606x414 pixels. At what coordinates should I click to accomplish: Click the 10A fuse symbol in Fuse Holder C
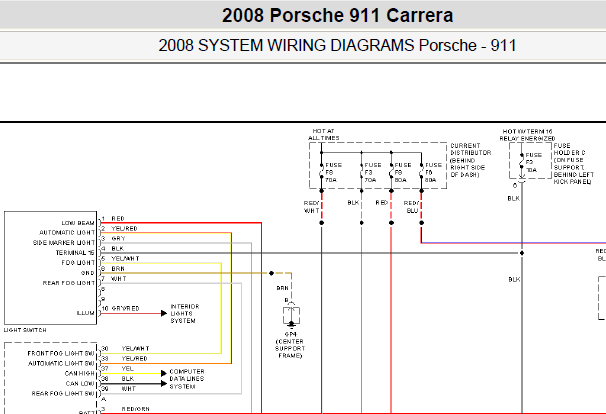(x=521, y=161)
